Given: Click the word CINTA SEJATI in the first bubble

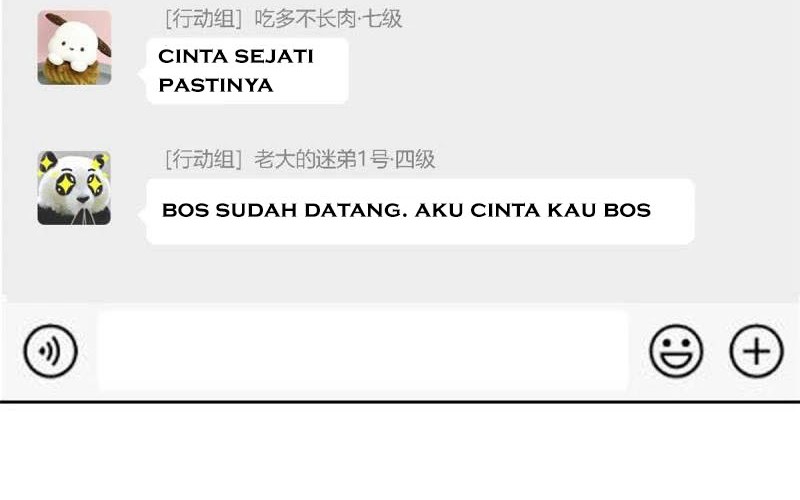Looking at the screenshot, I should pyautogui.click(x=236, y=56).
